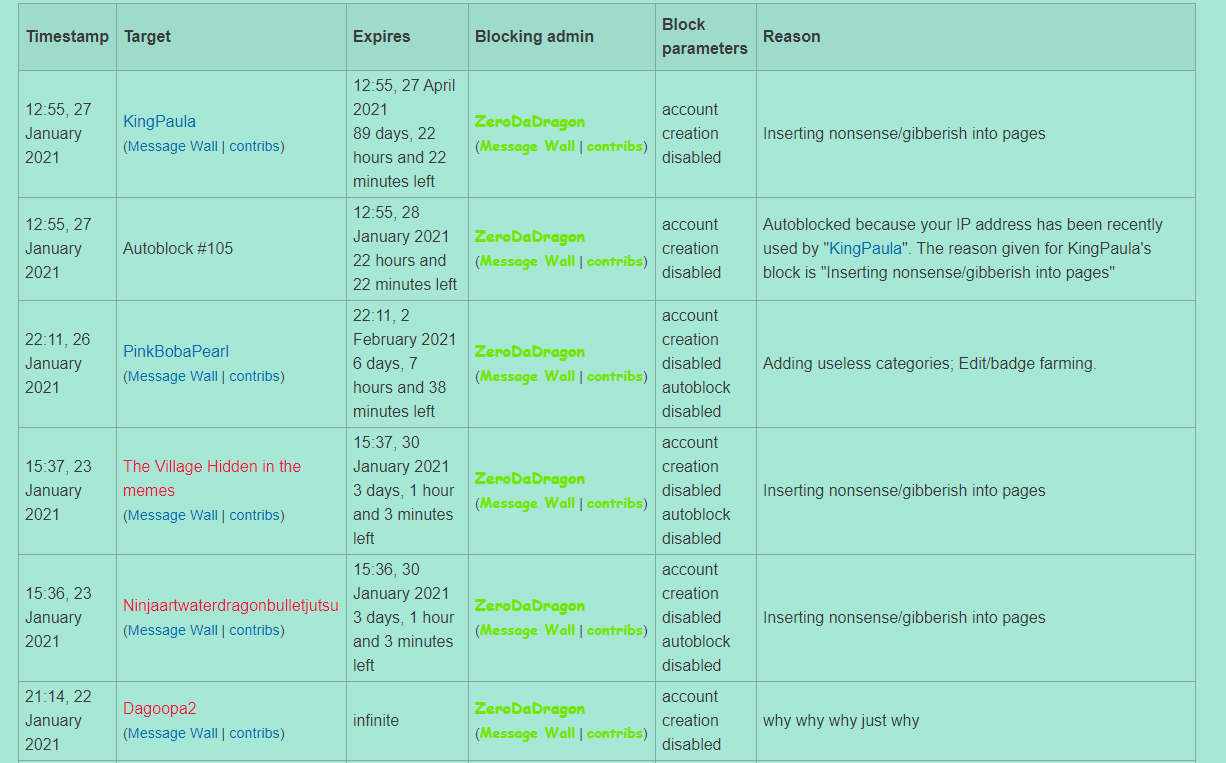Open ZeroDaDragon admin link in KingPaula row
This screenshot has width=1226, height=763.
coord(529,121)
